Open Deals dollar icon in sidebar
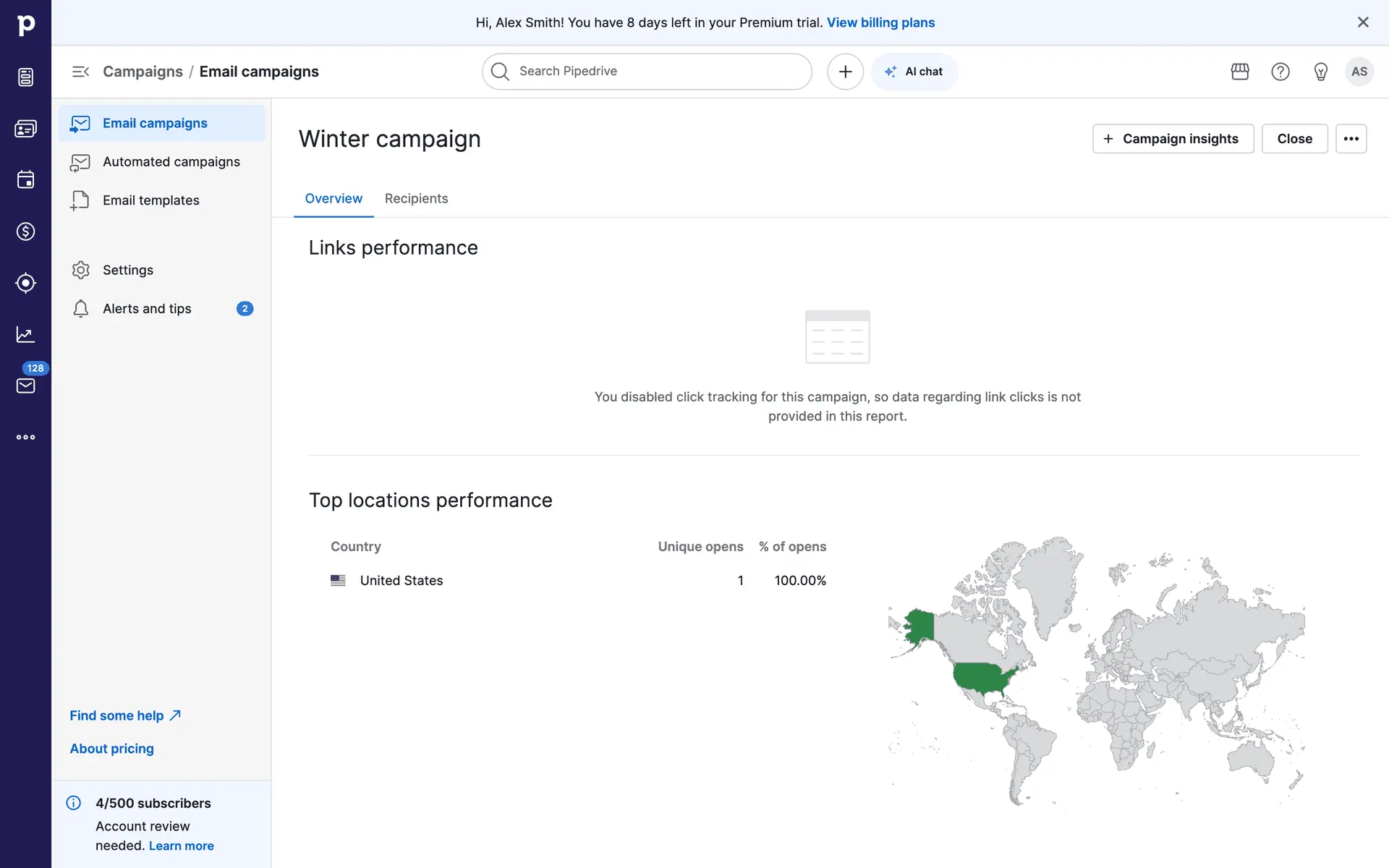Viewport: 1389px width, 868px height. (x=25, y=231)
